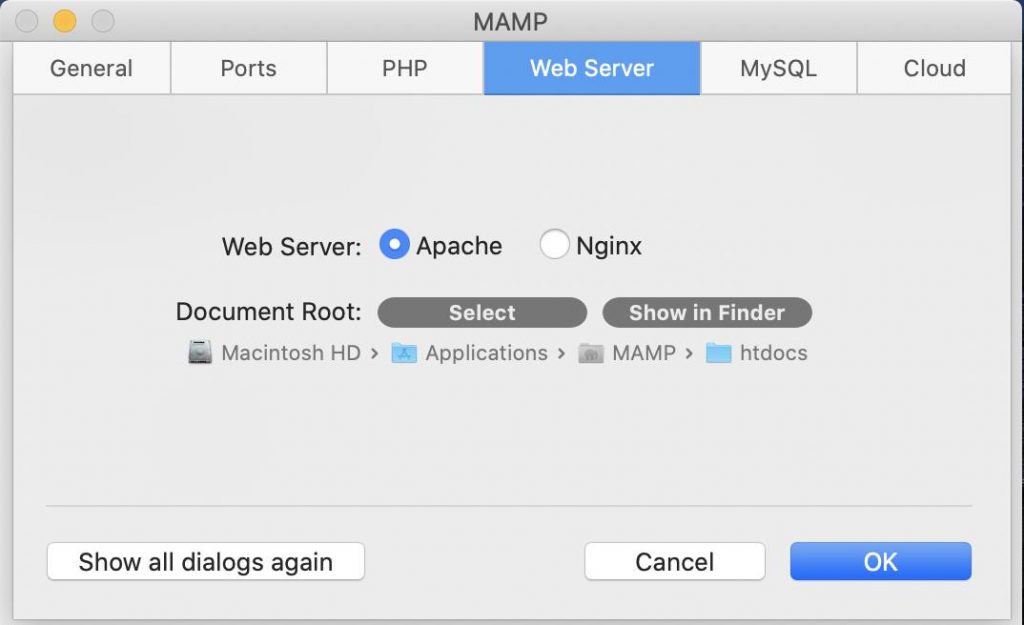Click chevron after Macintosh HD in path
This screenshot has height=625, width=1024.
[x=375, y=353]
